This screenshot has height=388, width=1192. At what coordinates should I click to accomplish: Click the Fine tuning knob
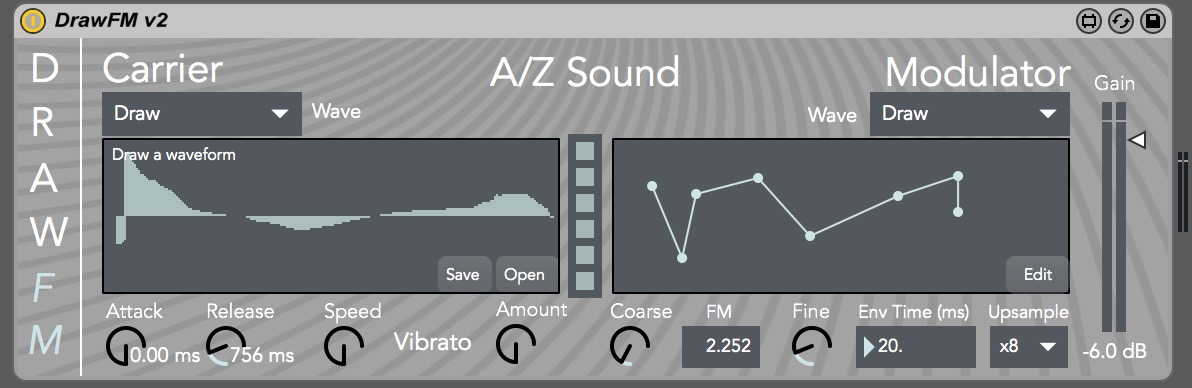(811, 346)
